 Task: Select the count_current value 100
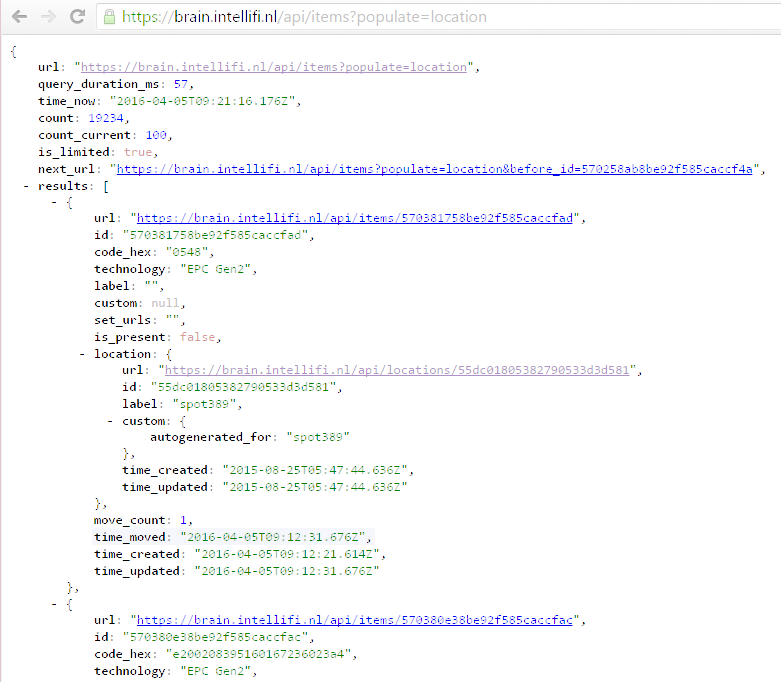pyautogui.click(x=156, y=135)
